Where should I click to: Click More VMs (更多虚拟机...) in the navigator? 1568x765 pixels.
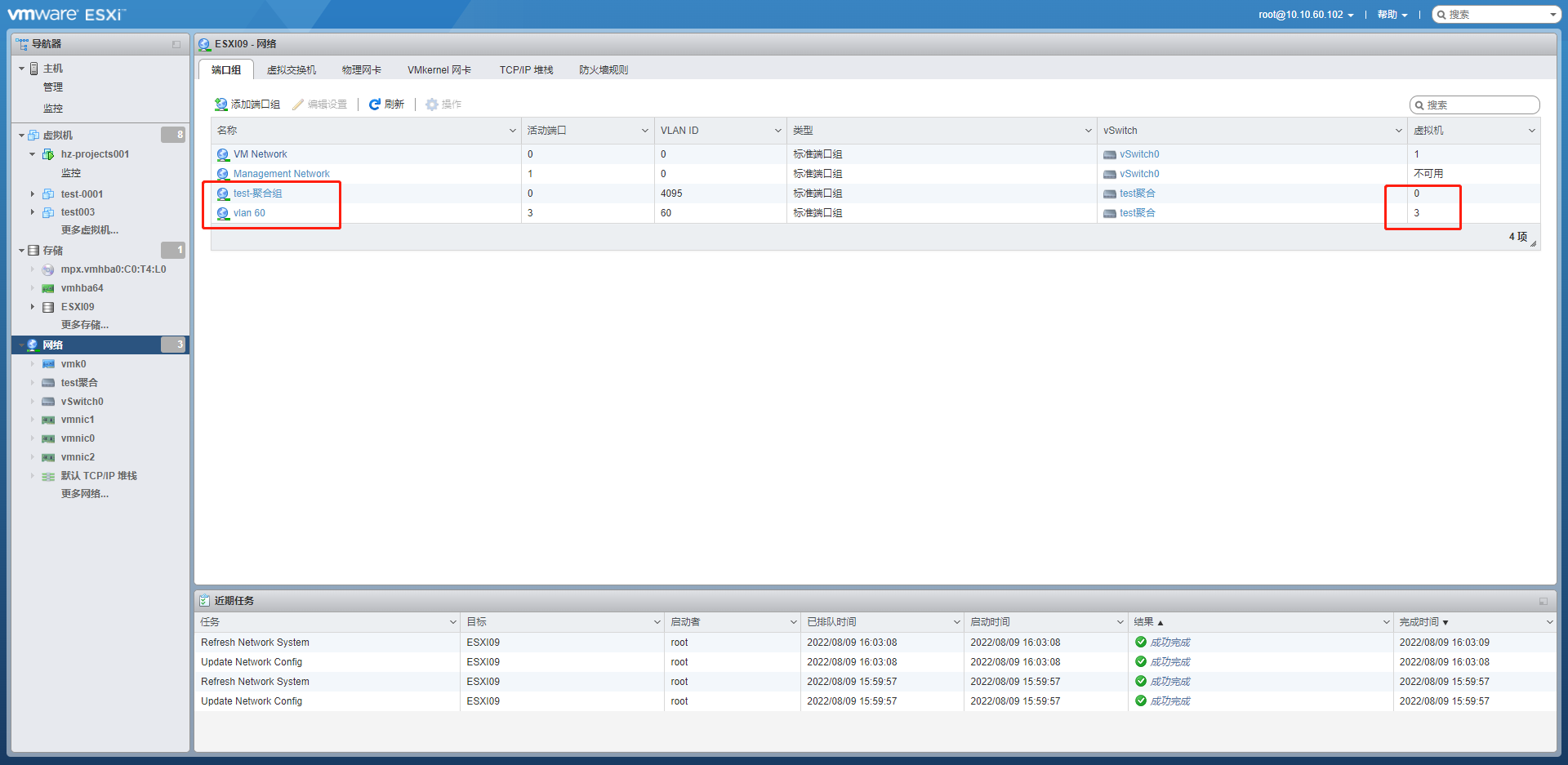(x=90, y=230)
